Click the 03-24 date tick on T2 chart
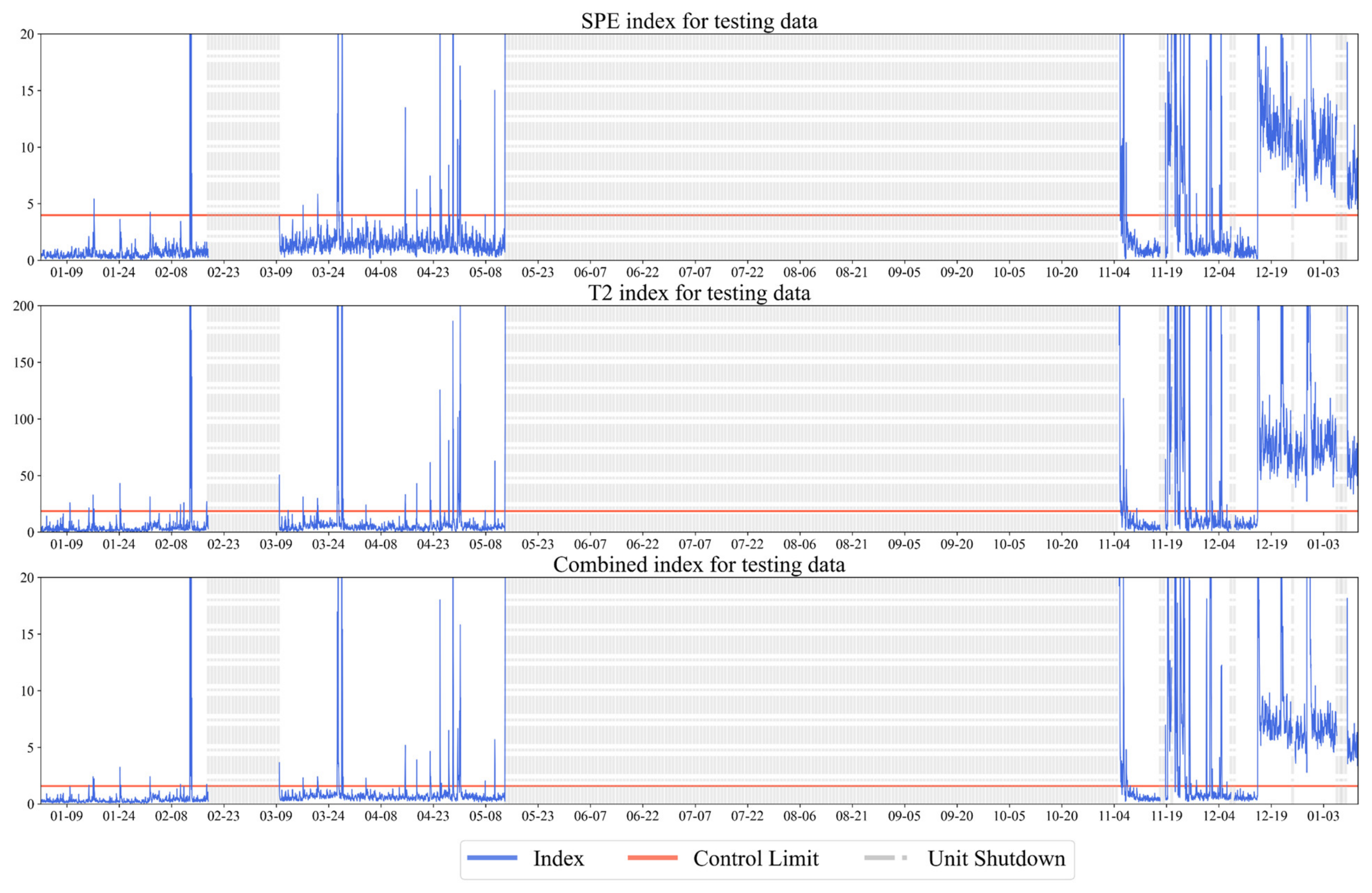The height and width of the screenshot is (893, 1372). pyautogui.click(x=328, y=544)
